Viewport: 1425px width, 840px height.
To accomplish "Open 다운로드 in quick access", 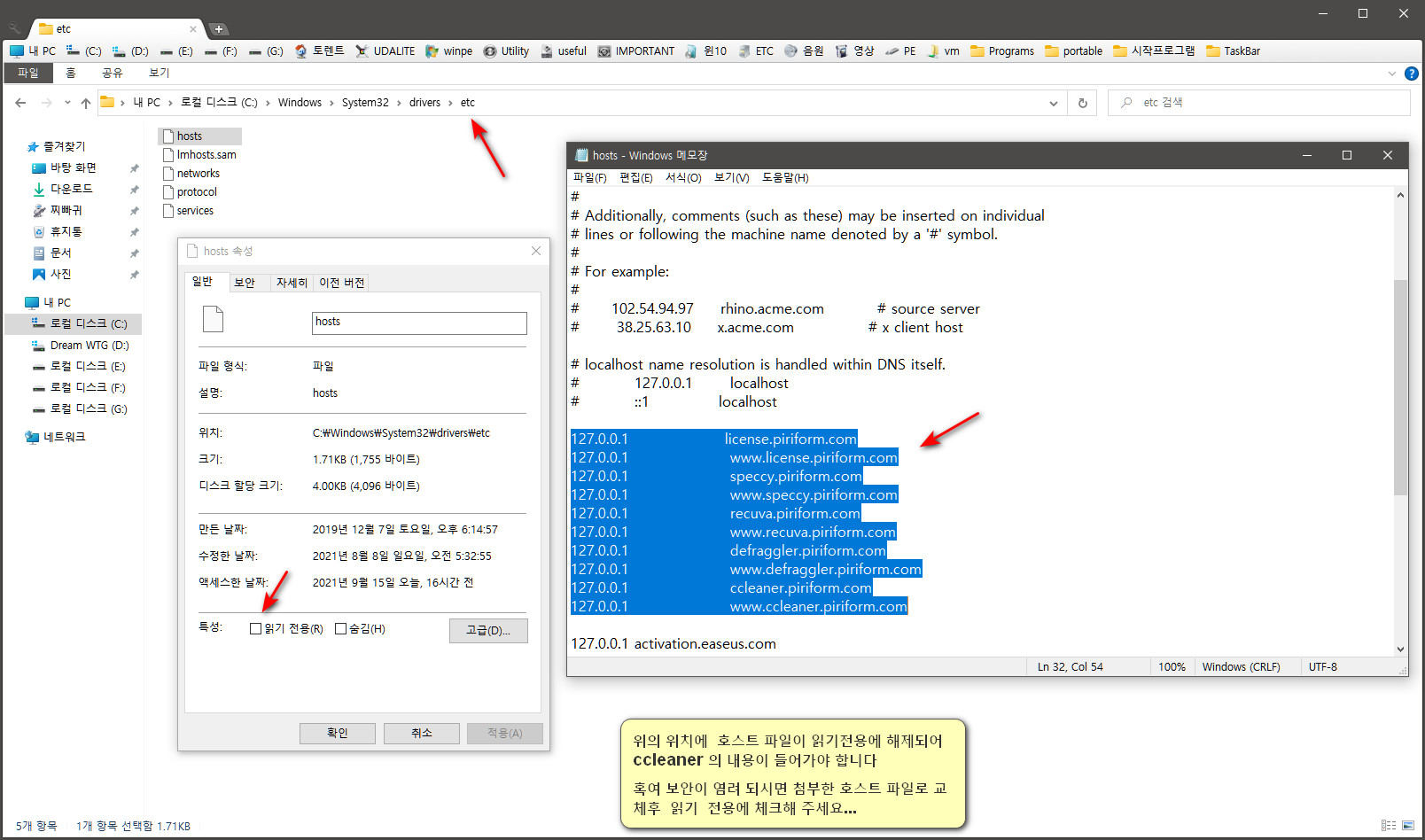I will click(x=63, y=189).
